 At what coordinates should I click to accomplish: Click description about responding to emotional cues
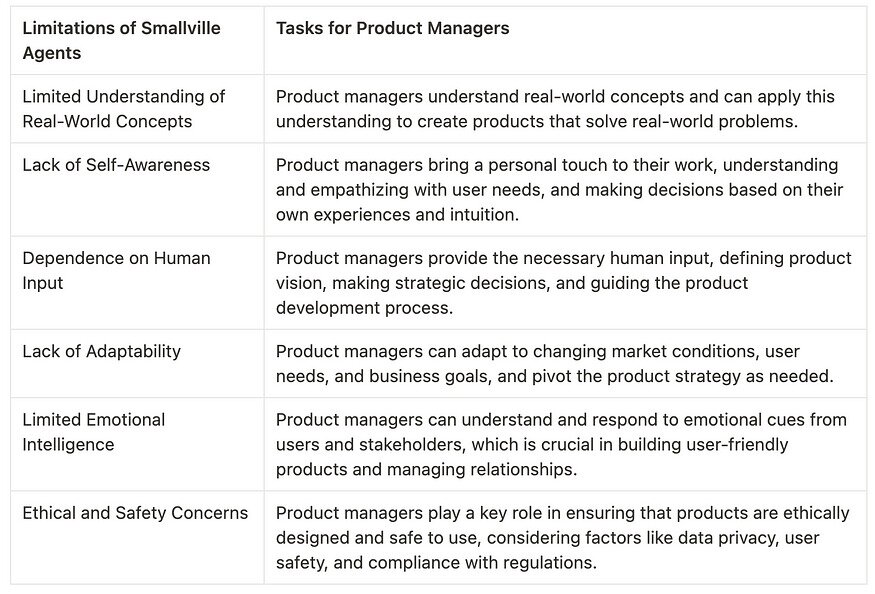coord(560,444)
